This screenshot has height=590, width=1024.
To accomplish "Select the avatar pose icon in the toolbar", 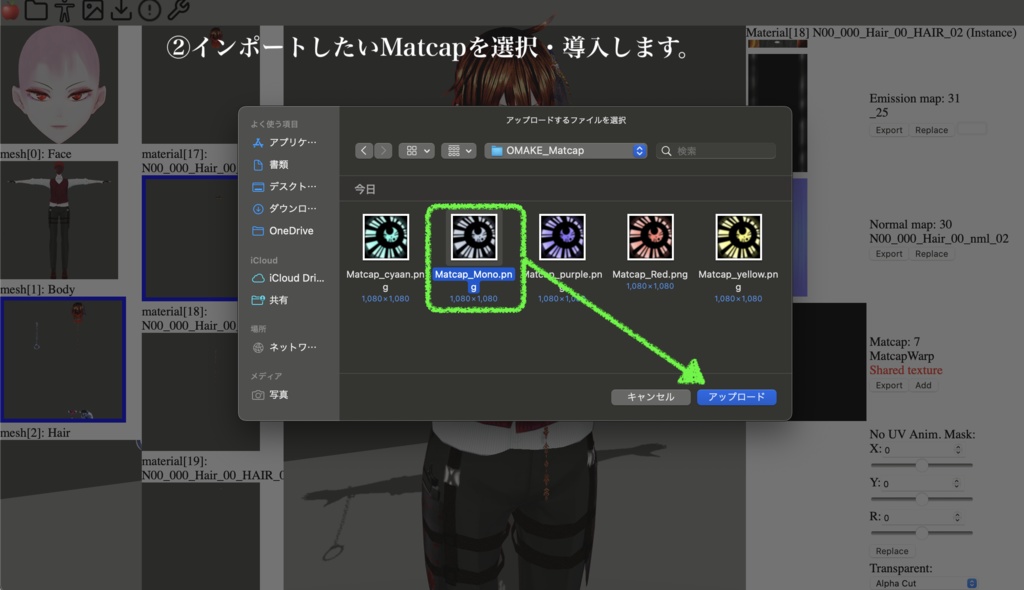I will pyautogui.click(x=65, y=12).
